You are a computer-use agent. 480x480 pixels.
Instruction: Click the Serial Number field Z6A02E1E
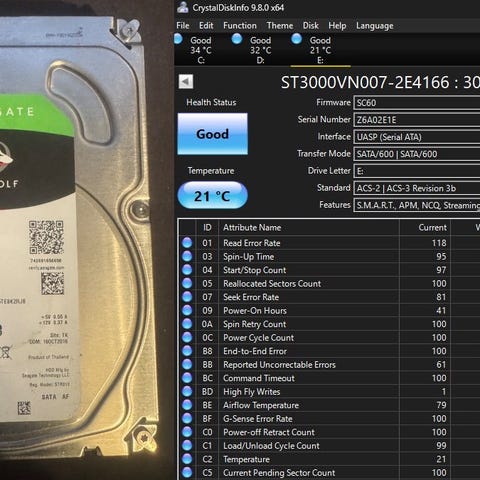coord(417,120)
